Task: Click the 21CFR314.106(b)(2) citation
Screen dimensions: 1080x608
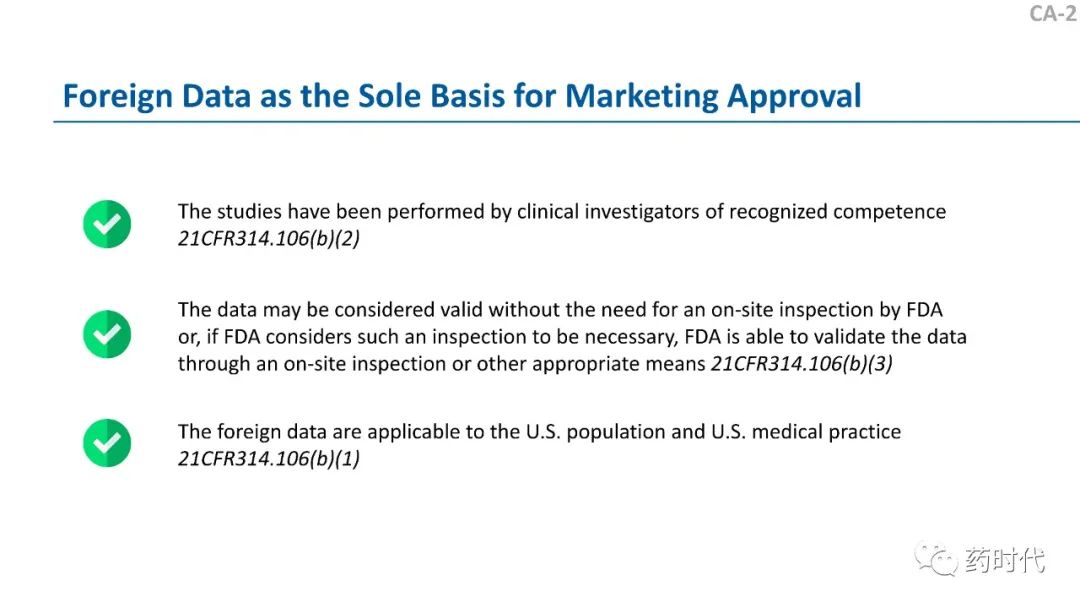Action: (269, 238)
